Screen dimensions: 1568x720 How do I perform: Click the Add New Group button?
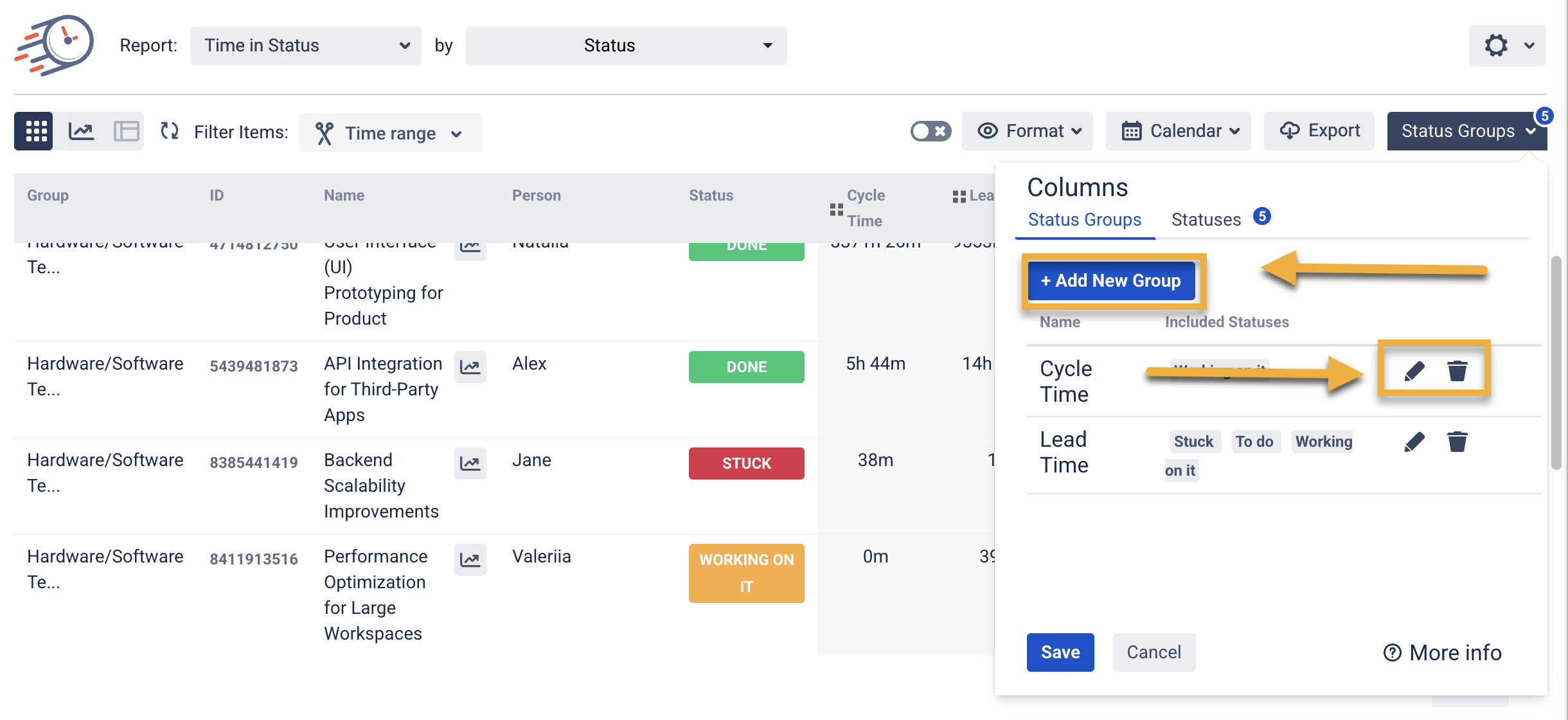[x=1111, y=281]
